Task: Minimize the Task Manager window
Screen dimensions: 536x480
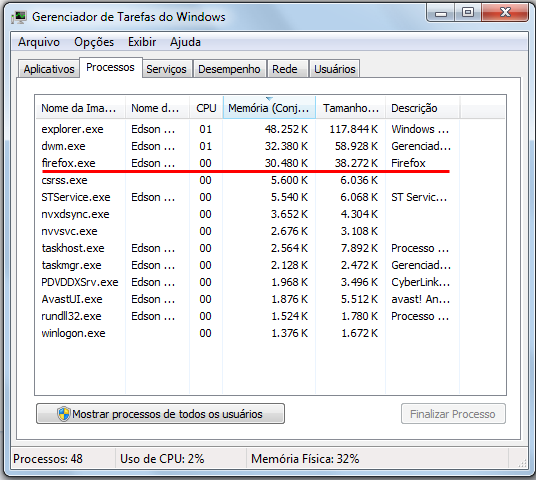Action: (x=441, y=13)
